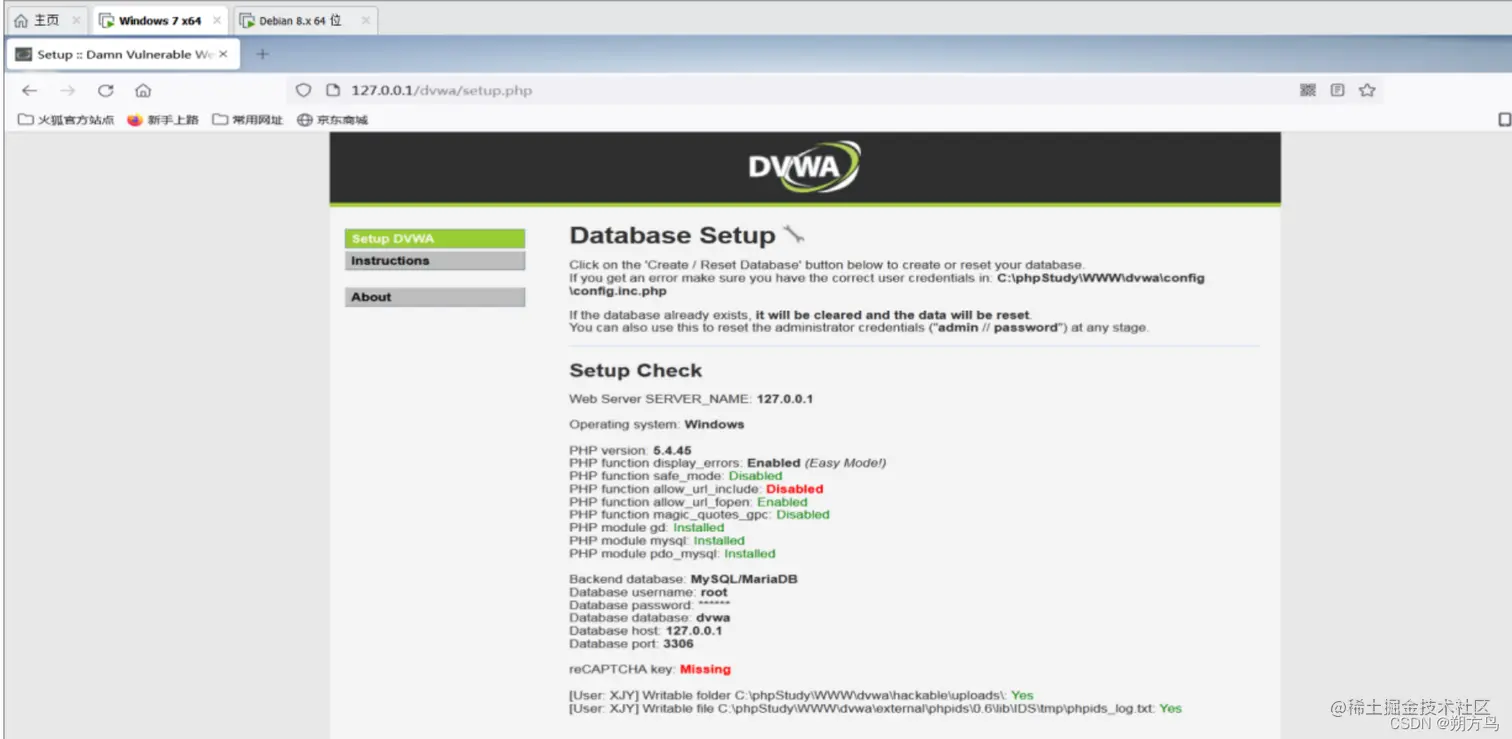This screenshot has width=1512, height=739.
Task: Click the DVWA logo in header
Action: pos(804,167)
